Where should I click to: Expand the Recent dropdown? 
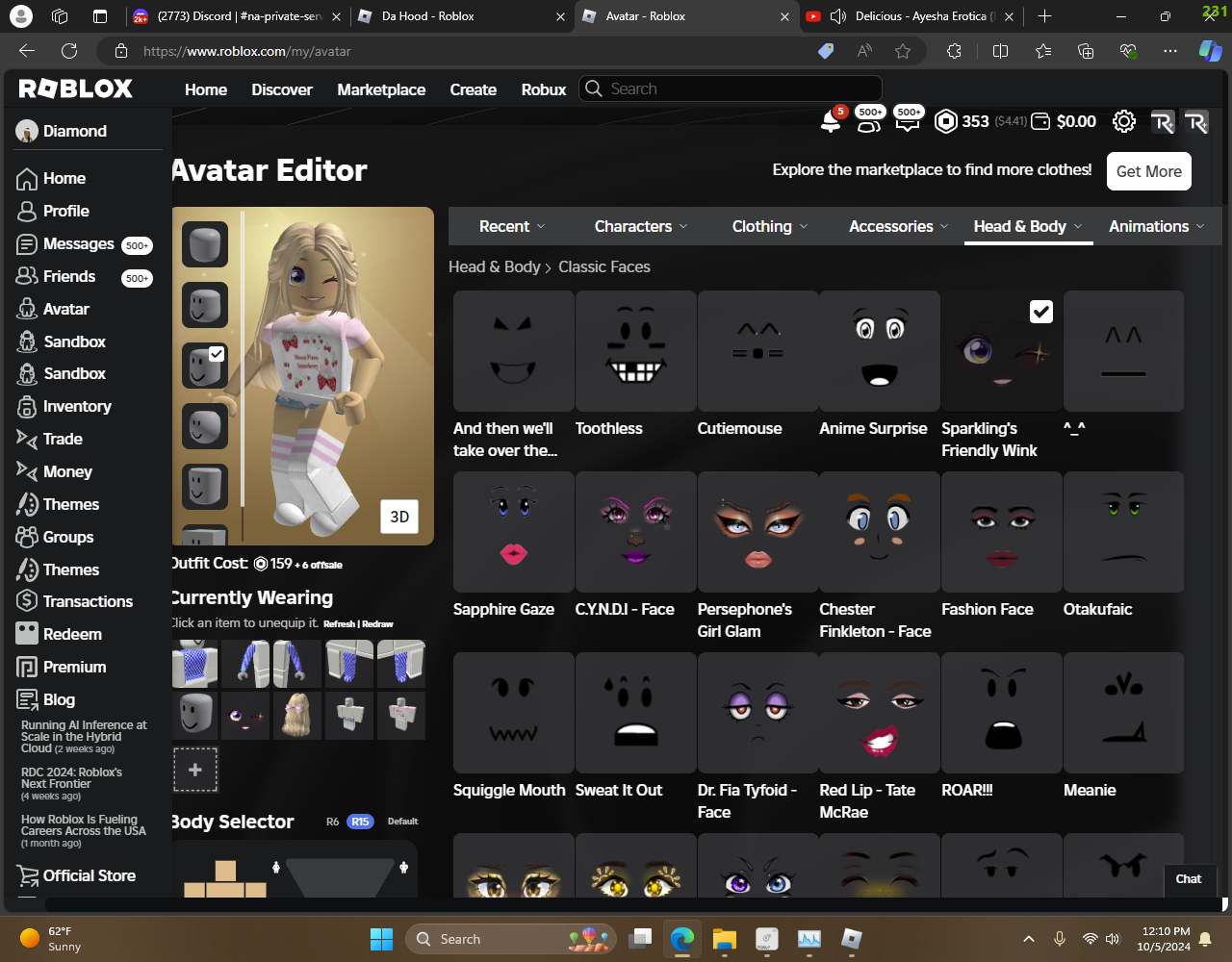tap(512, 226)
